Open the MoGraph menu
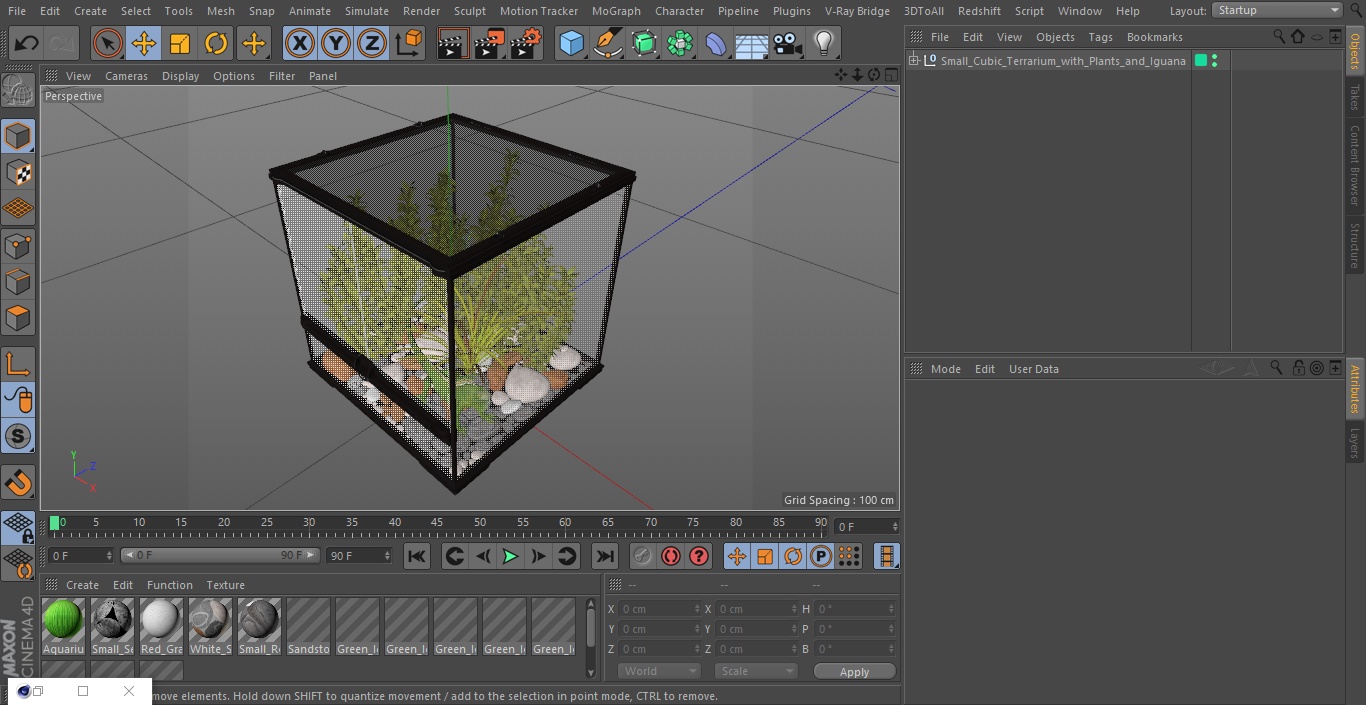This screenshot has height=705, width=1366. click(616, 10)
